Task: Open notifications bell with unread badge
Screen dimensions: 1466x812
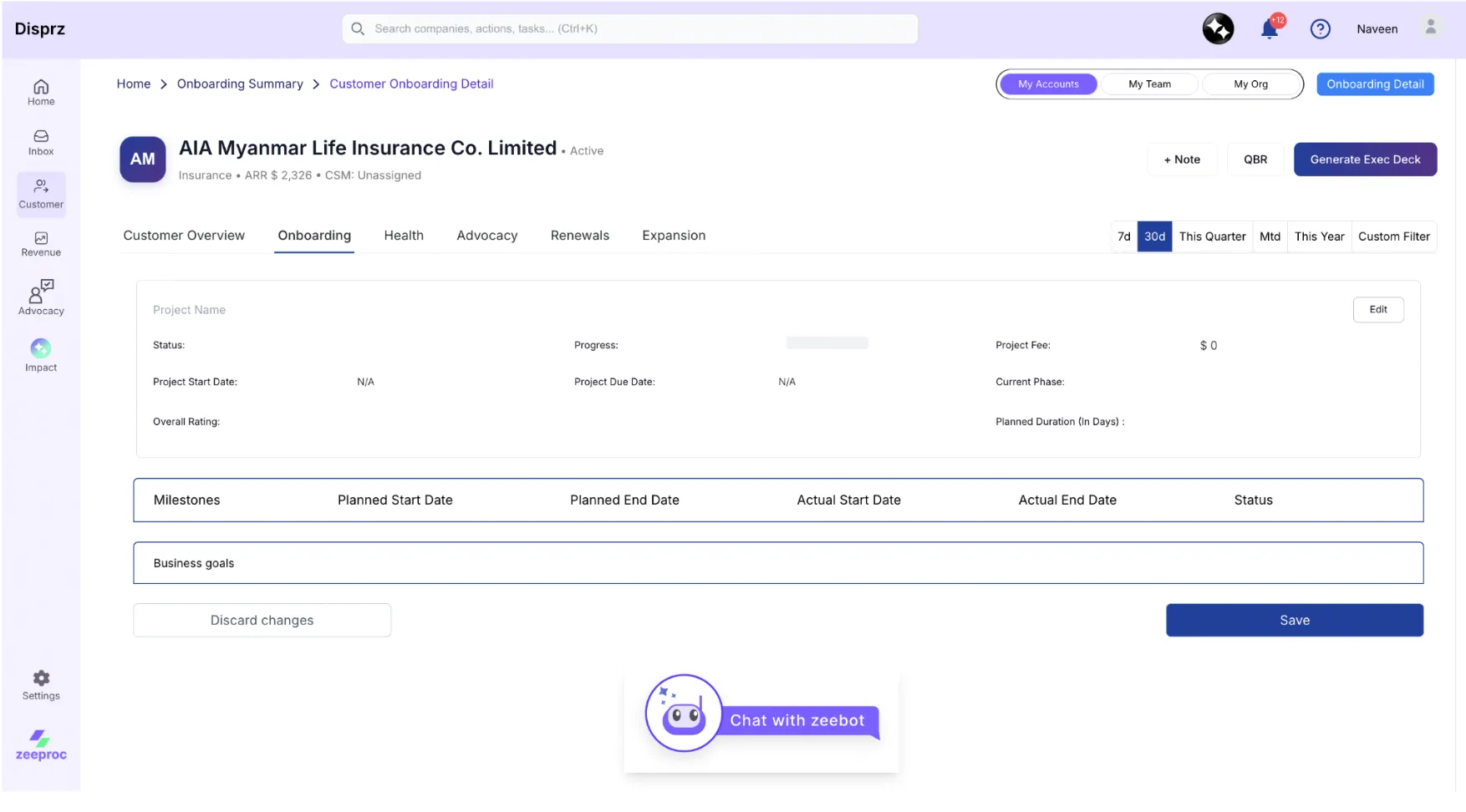Action: pyautogui.click(x=1269, y=28)
